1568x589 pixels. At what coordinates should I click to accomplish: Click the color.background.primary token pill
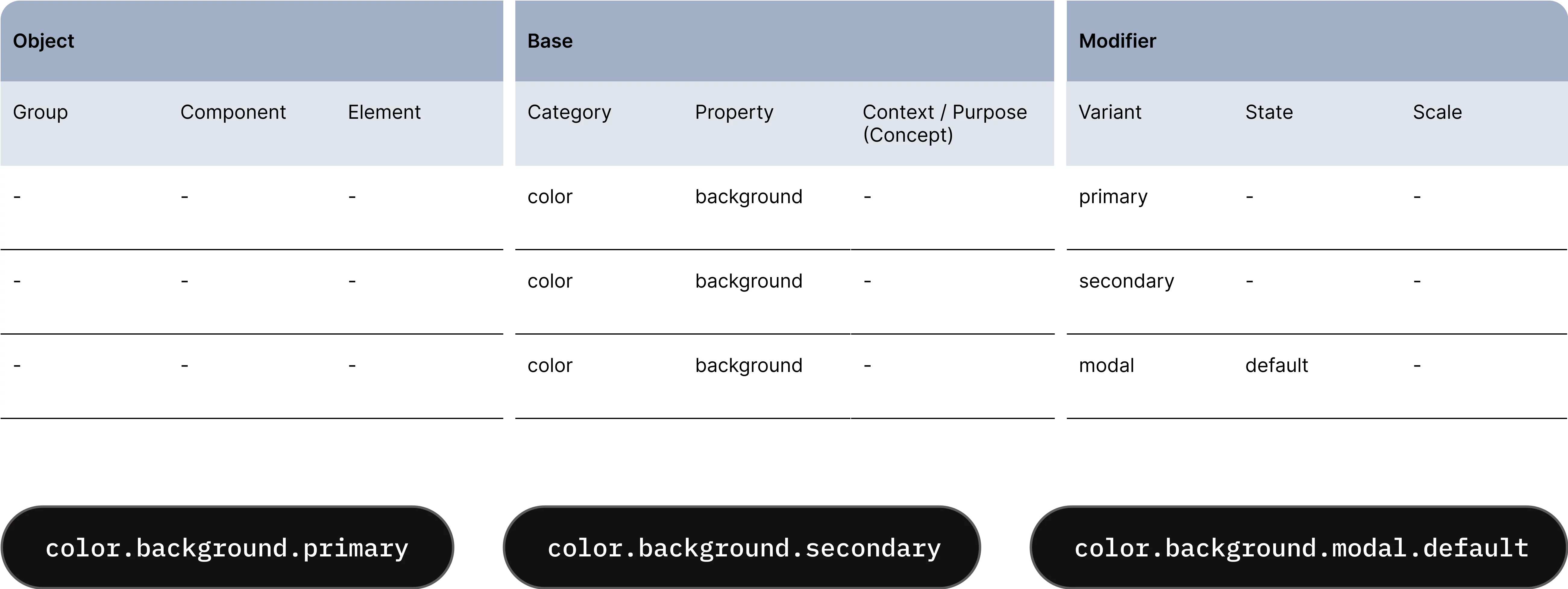click(227, 548)
